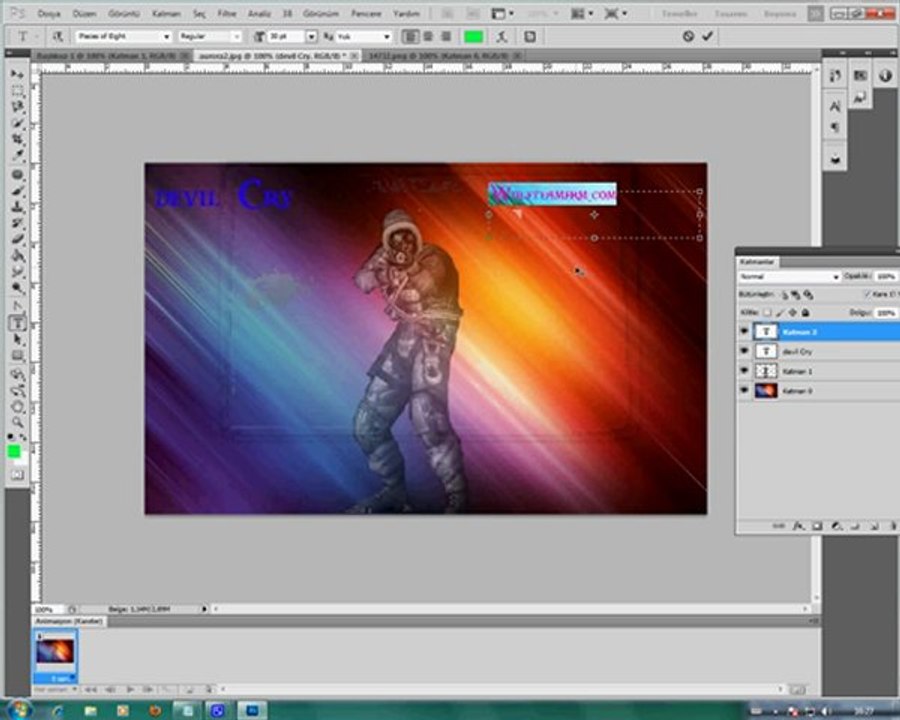
Task: Left align text in options bar
Action: [x=410, y=37]
